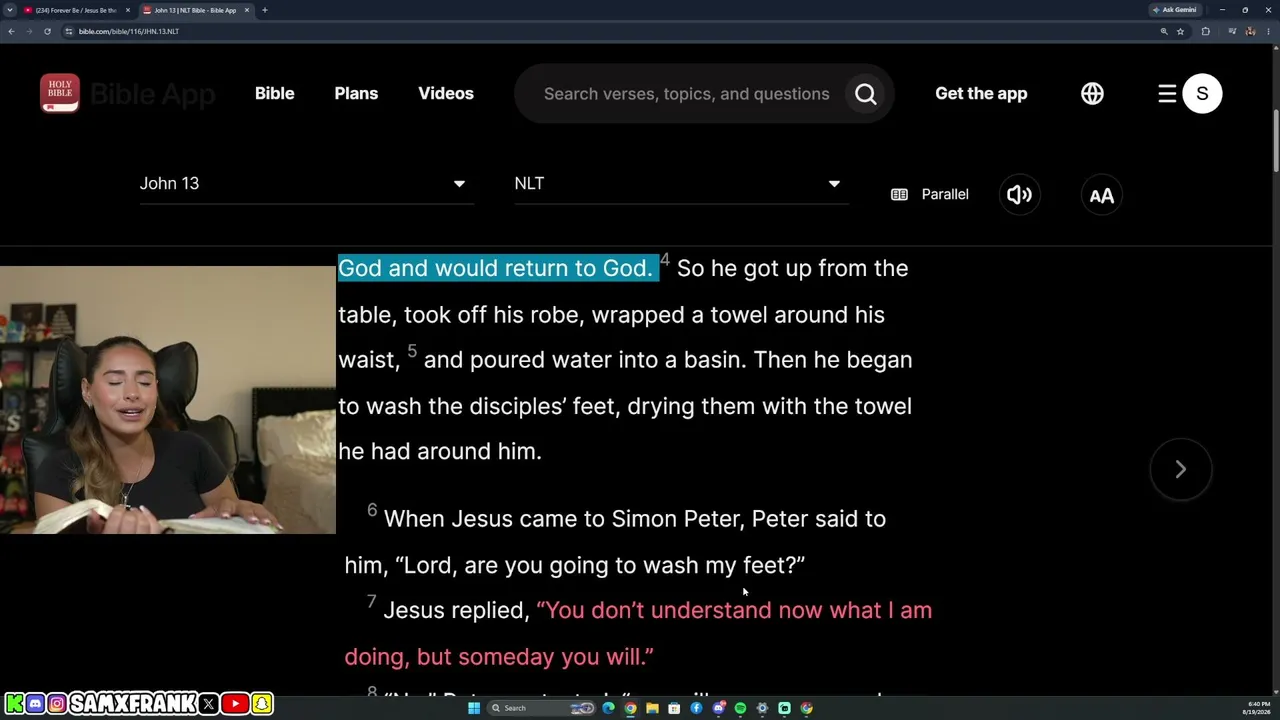
Task: Open the tab search dropdown arrow
Action: coord(9,10)
